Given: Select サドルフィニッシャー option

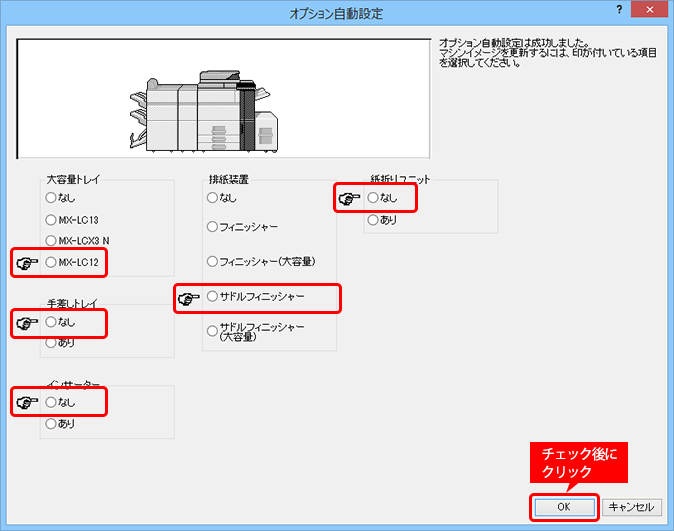Looking at the screenshot, I should click(x=212, y=297).
